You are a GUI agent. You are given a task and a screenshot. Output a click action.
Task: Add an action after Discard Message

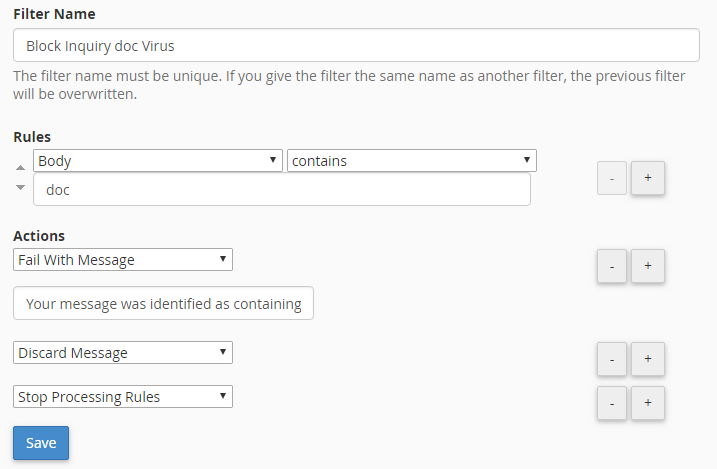click(647, 359)
